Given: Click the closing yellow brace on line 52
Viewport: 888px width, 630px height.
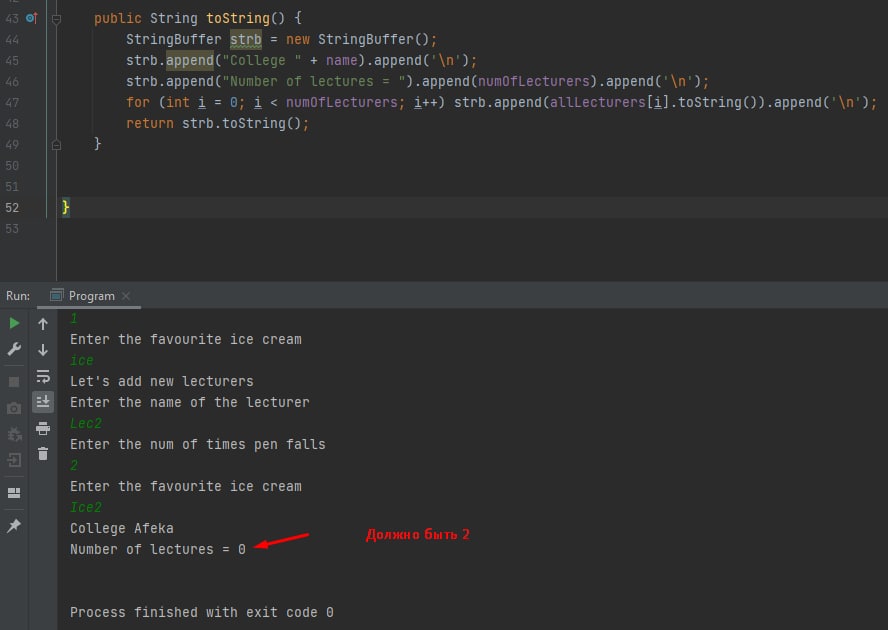Looking at the screenshot, I should tap(66, 207).
